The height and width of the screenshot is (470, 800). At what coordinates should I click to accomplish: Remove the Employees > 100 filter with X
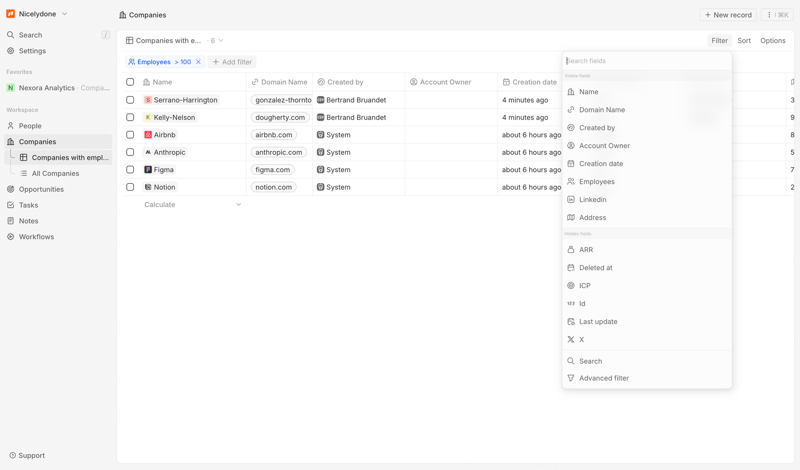pos(198,62)
